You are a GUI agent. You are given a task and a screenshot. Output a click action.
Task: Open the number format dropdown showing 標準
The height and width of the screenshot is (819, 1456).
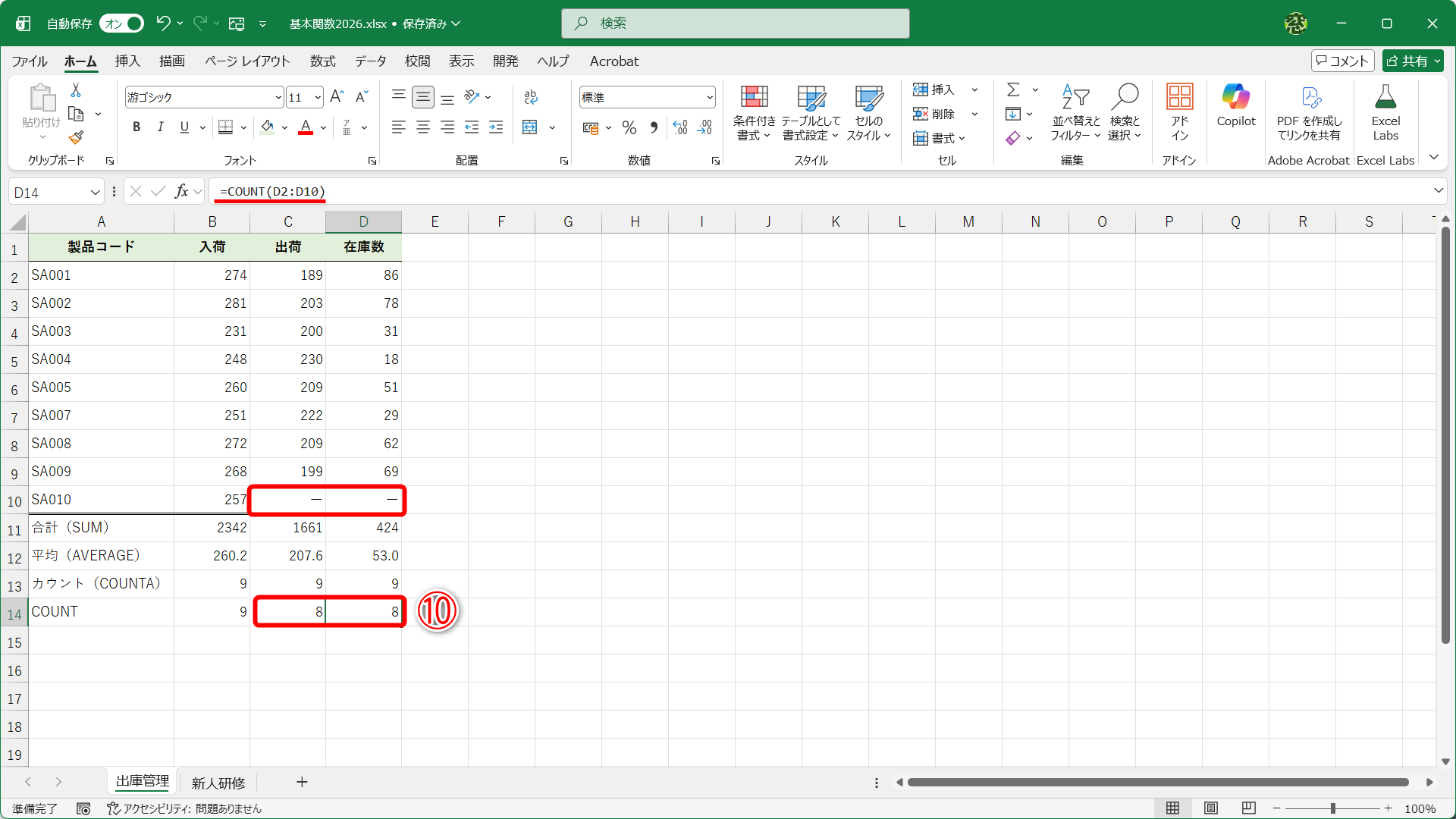click(x=709, y=97)
